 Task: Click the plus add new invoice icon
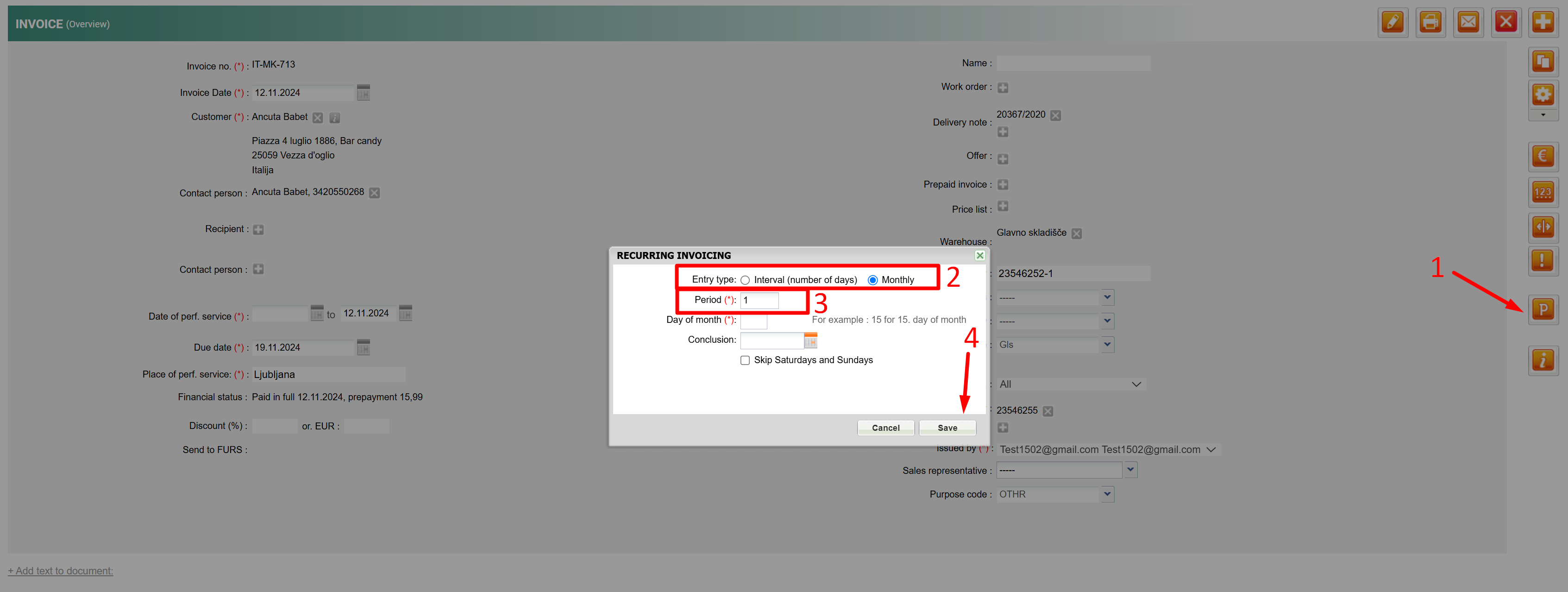click(x=1543, y=23)
